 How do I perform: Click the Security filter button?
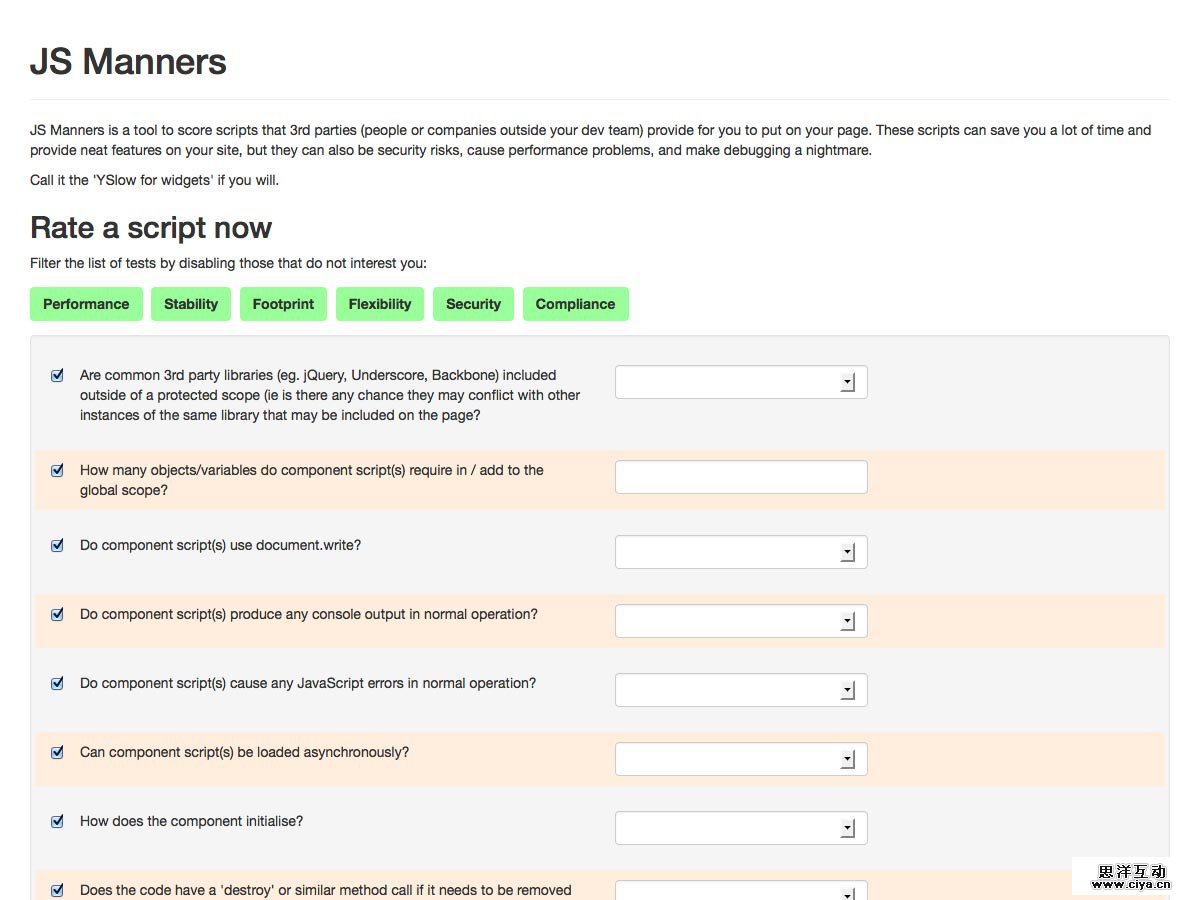point(473,304)
